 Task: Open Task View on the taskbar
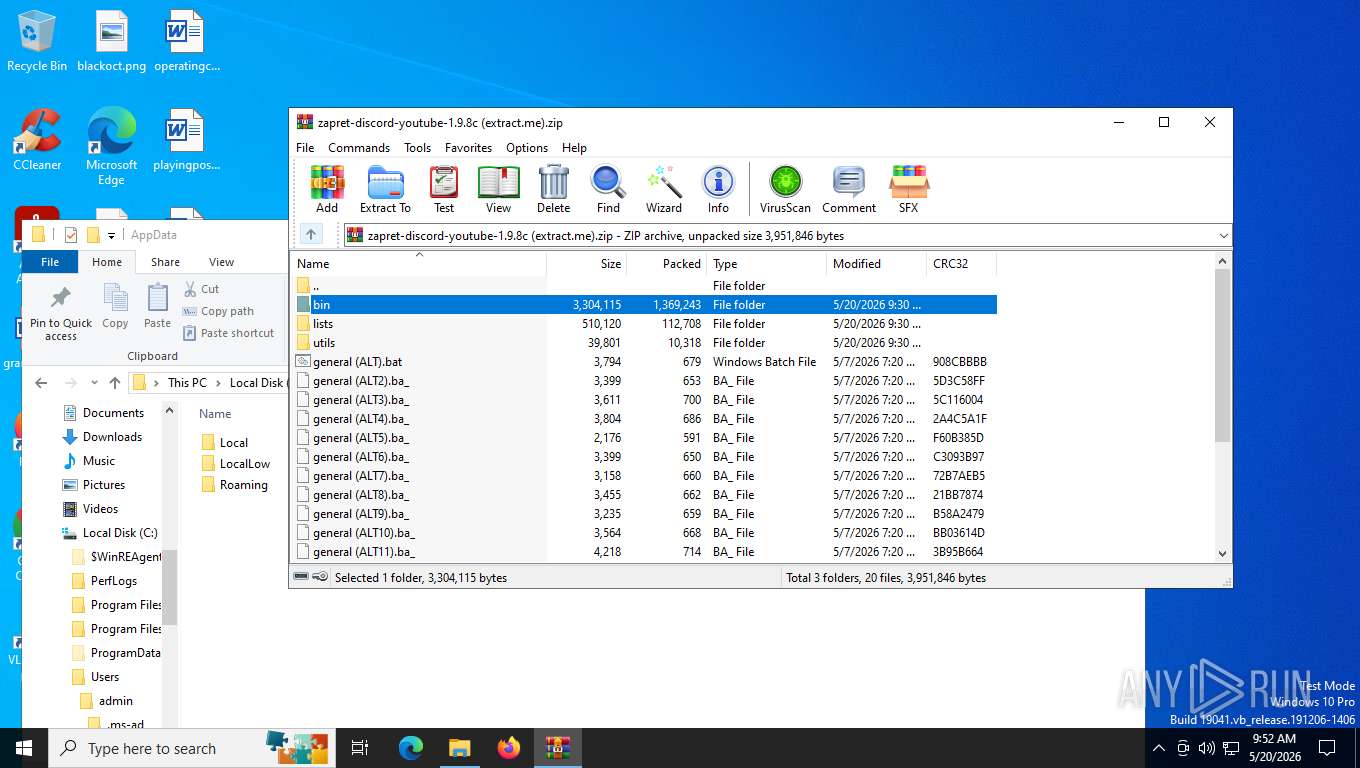[360, 748]
